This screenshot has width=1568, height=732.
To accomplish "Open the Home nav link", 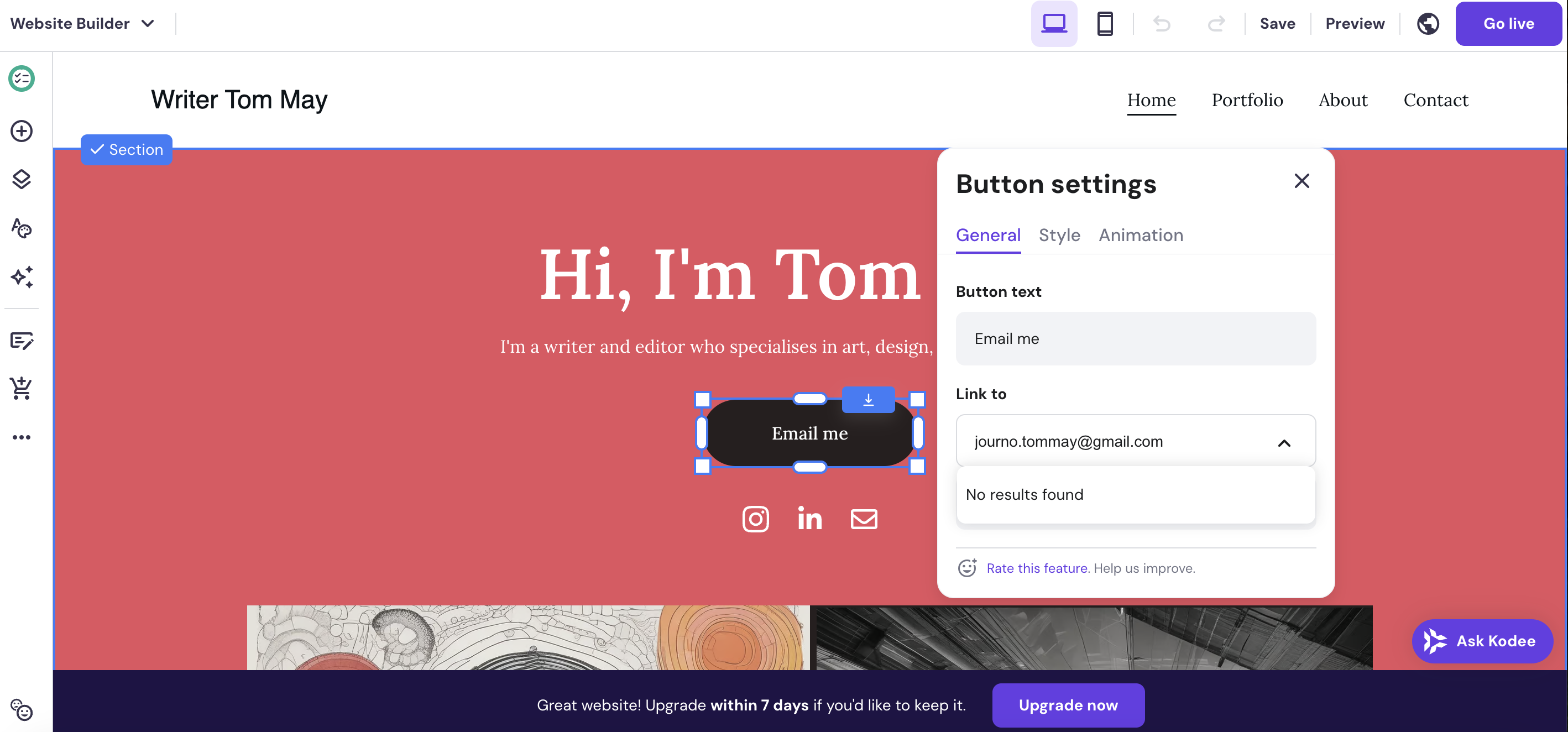I will (1151, 101).
